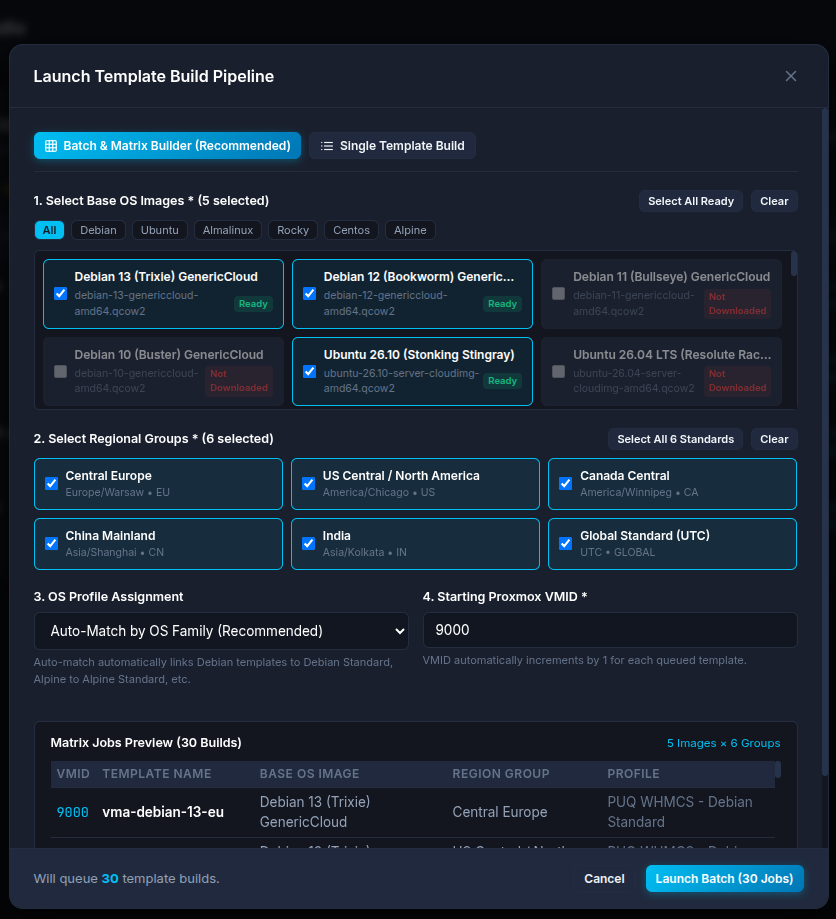Click template name vma-debian-13-eu

pos(163,812)
